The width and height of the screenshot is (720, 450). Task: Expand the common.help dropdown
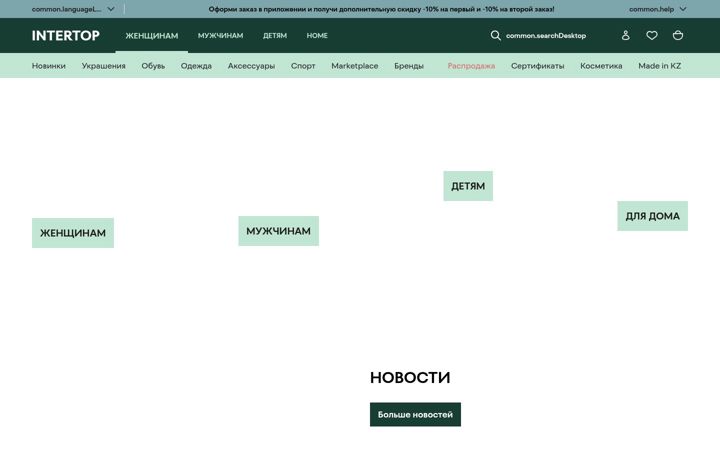658,9
